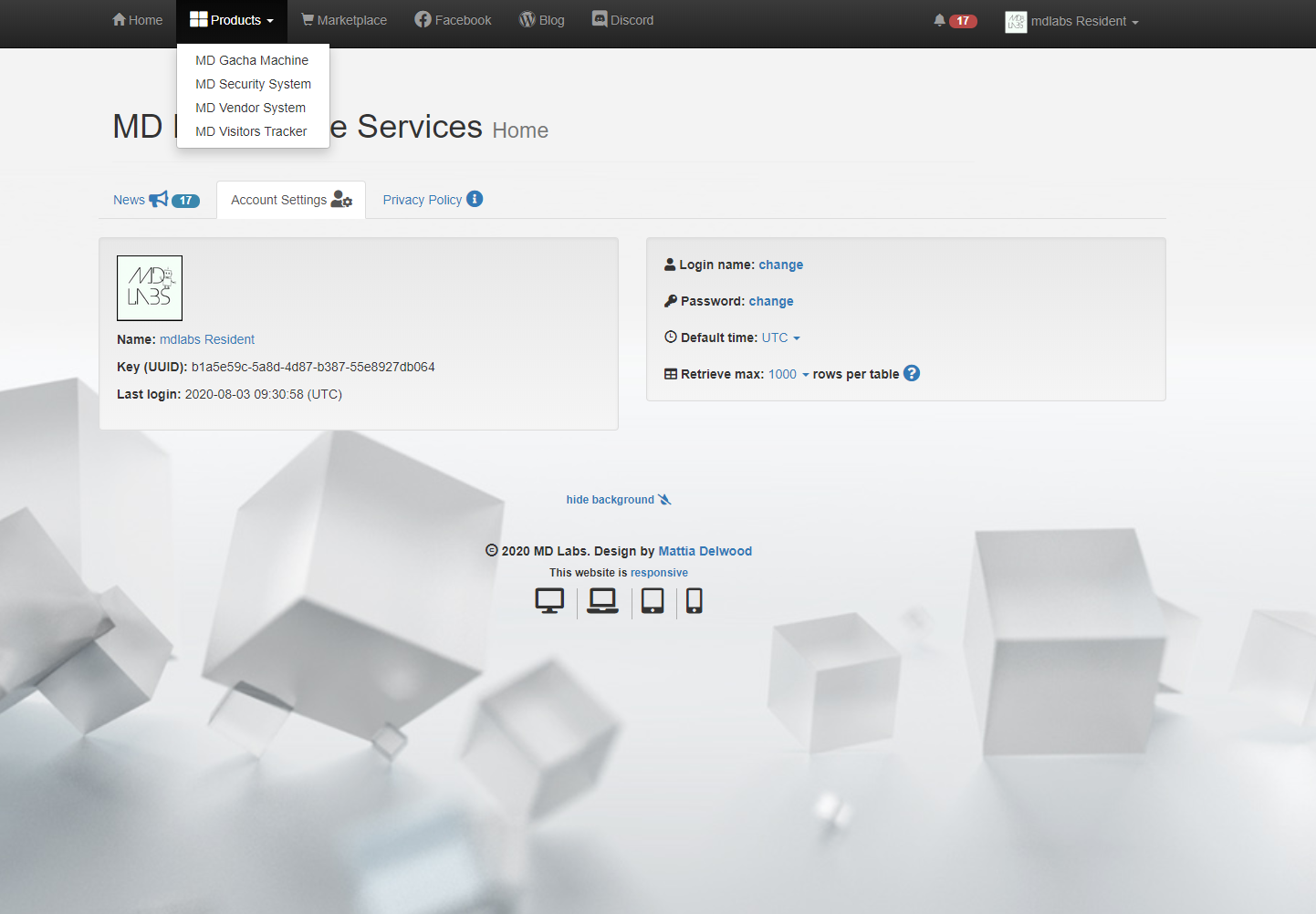1316x914 pixels.
Task: Click the WordPress Blog icon
Action: pyautogui.click(x=527, y=18)
